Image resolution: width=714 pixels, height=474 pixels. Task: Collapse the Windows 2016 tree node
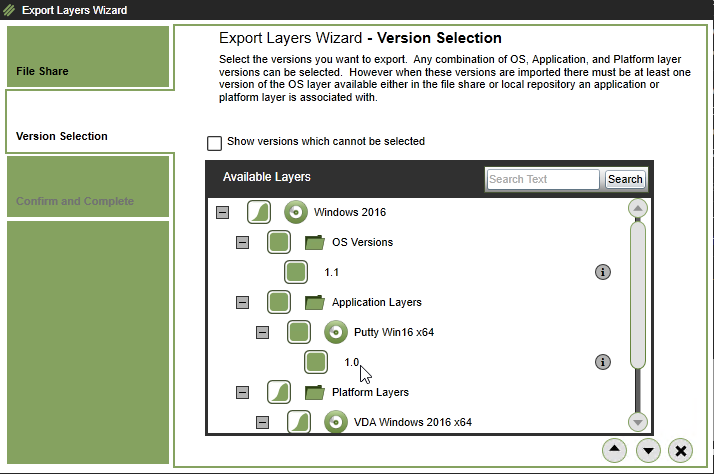click(x=222, y=212)
